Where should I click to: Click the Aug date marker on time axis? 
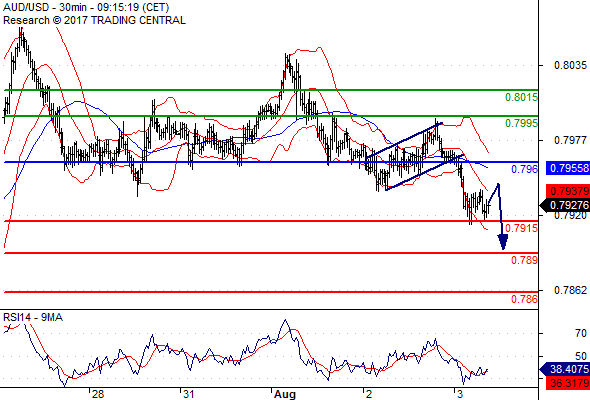(x=285, y=394)
